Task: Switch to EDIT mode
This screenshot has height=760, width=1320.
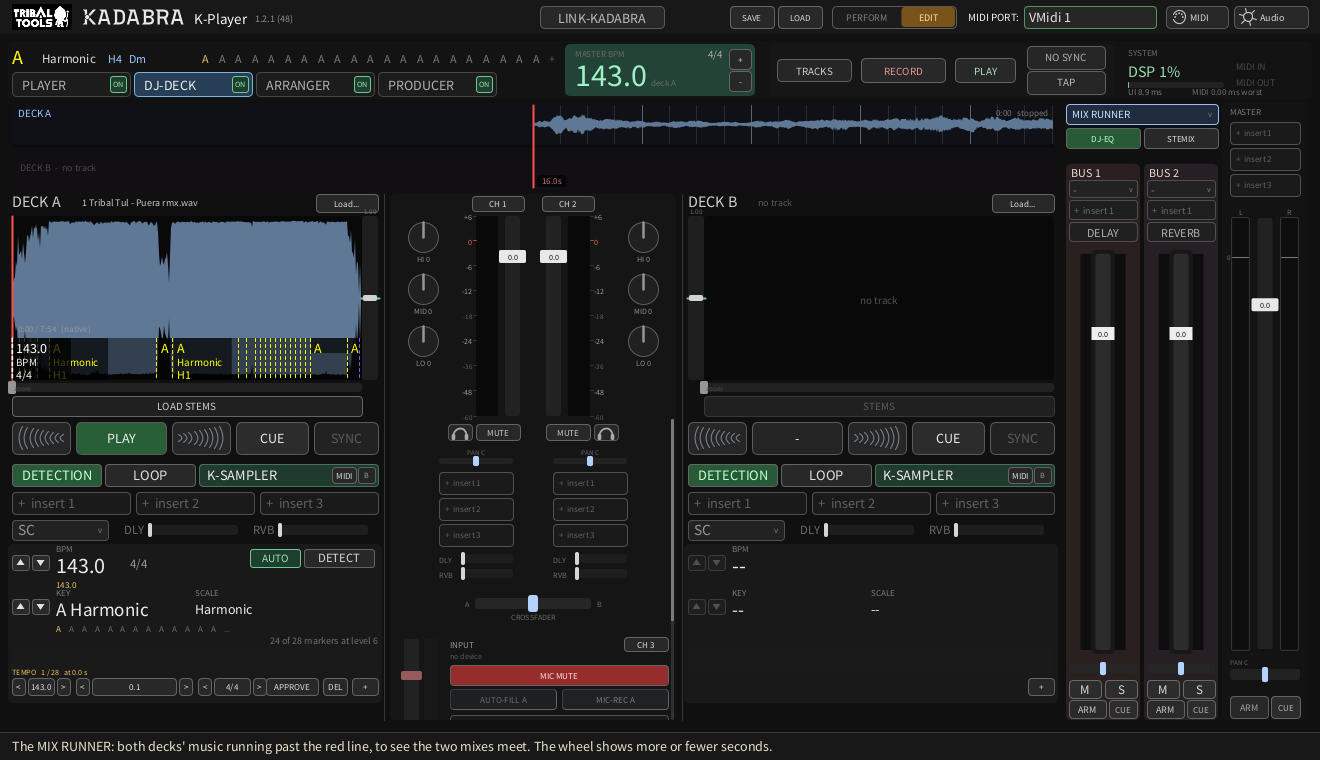Action: [929, 17]
